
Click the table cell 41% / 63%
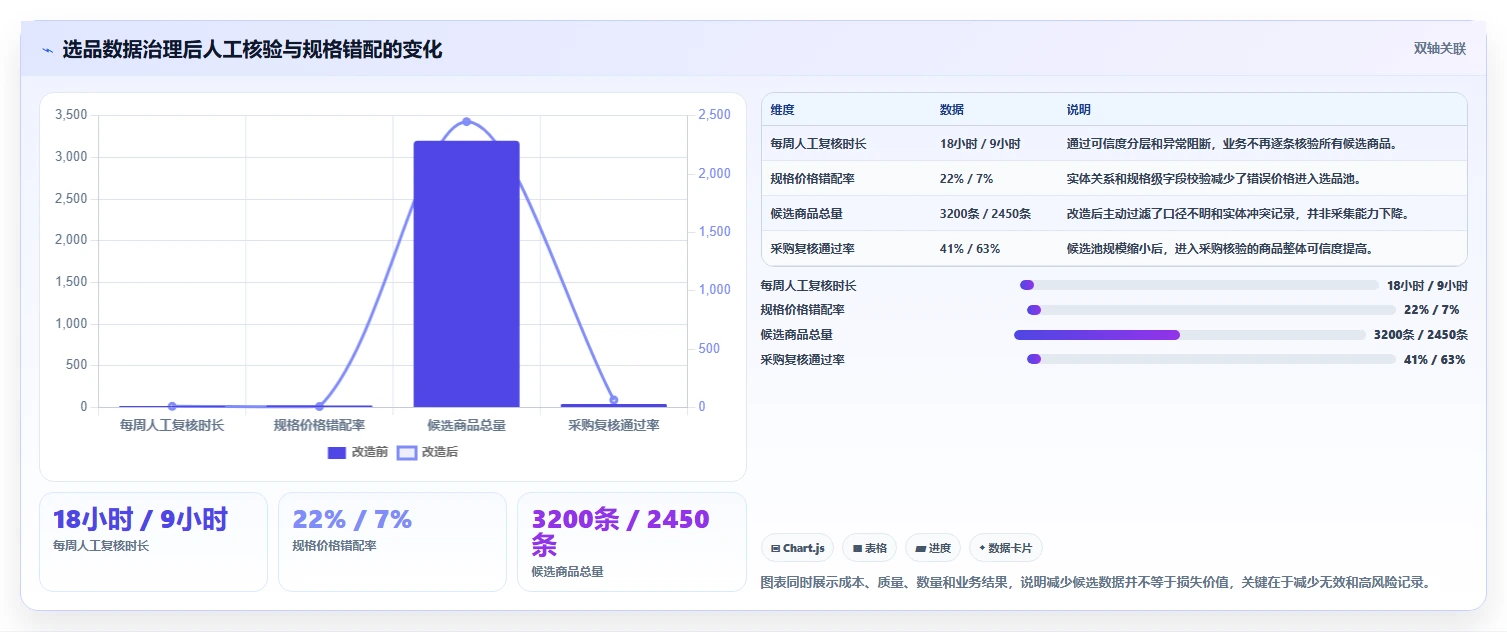tap(969, 249)
